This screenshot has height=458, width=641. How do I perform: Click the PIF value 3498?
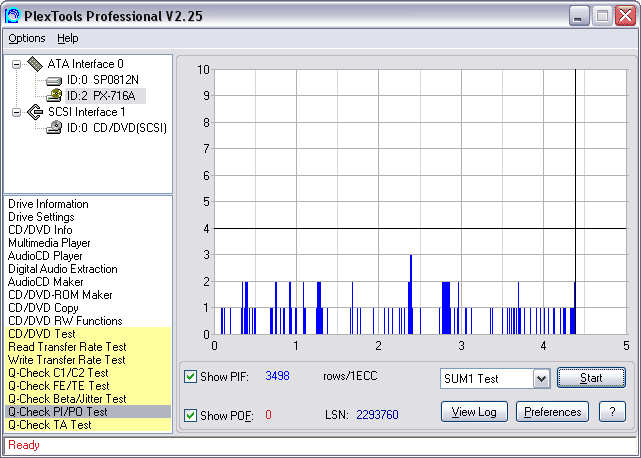click(278, 376)
